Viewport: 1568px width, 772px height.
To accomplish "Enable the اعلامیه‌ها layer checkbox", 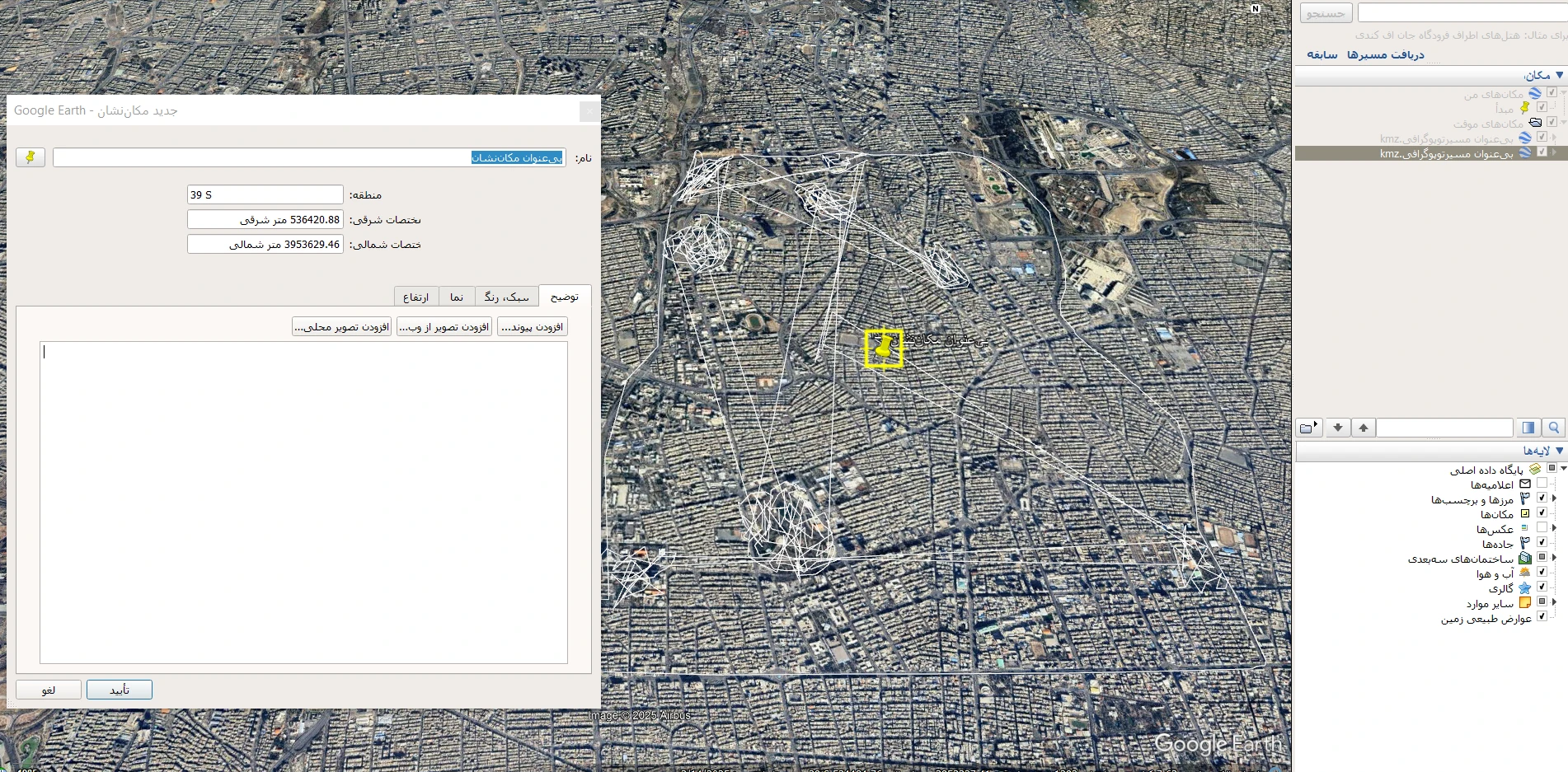I will click(x=1542, y=484).
